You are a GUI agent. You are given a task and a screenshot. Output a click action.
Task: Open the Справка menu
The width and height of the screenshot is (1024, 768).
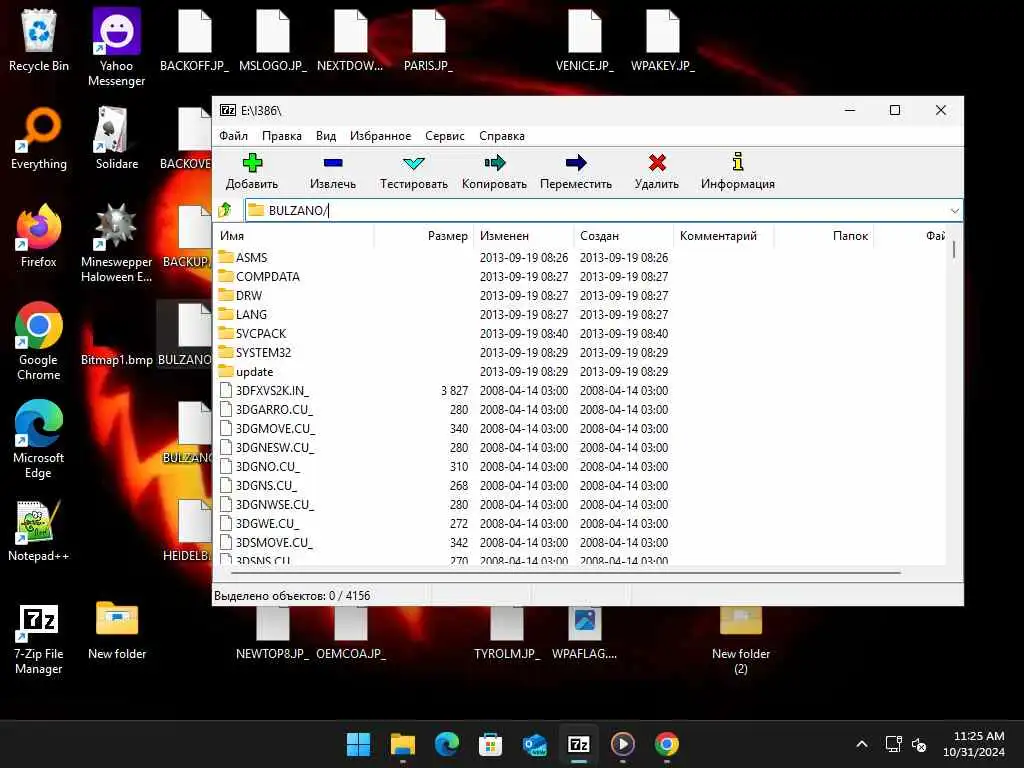(502, 136)
